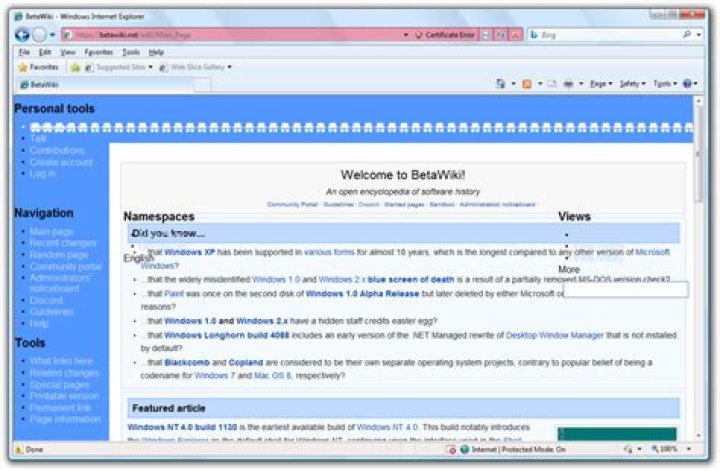The image size is (720, 471).
Task: Expand the address bar URL history dropdown
Action: tap(406, 35)
